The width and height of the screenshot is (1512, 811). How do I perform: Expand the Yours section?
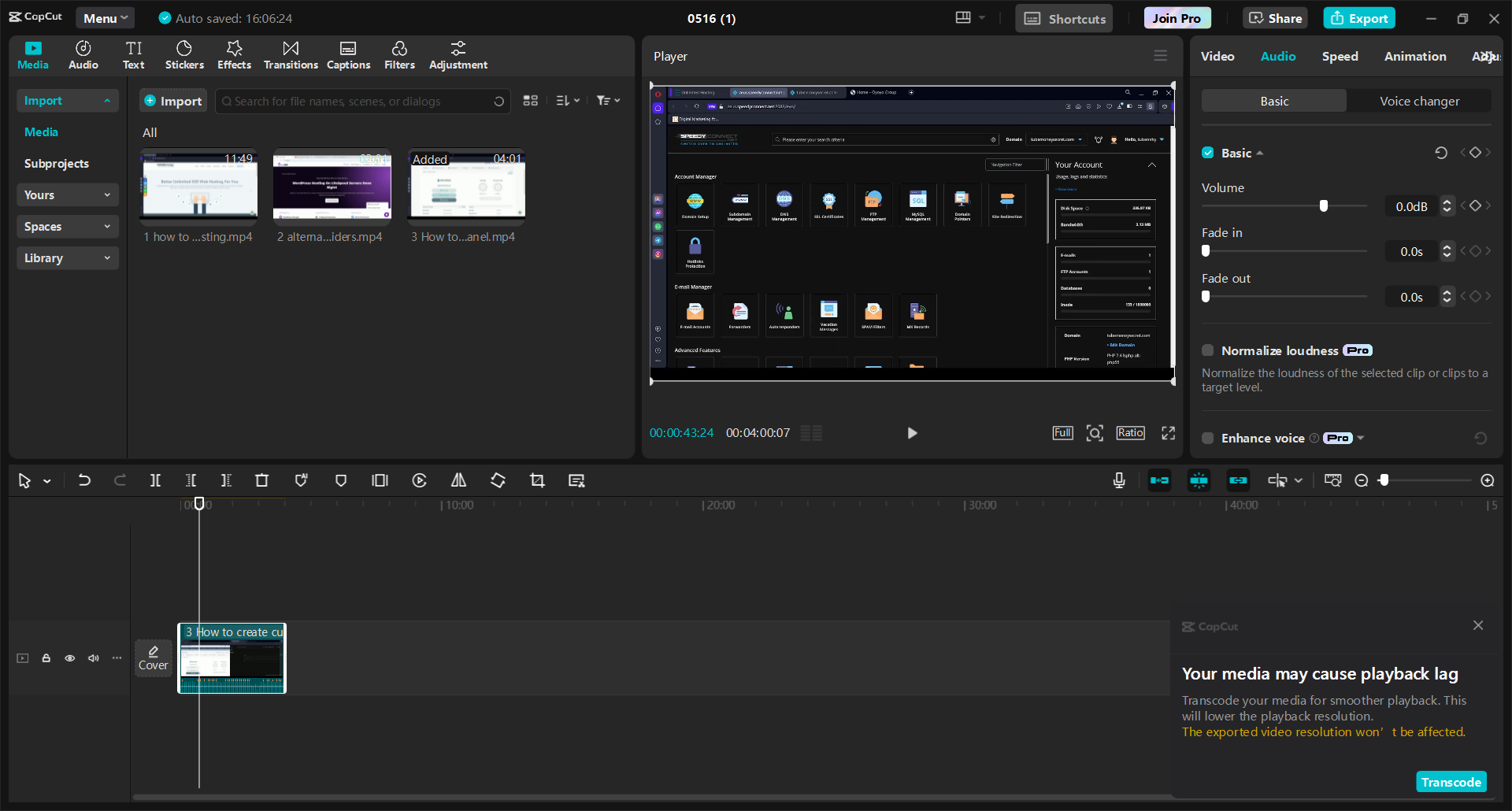(68, 195)
